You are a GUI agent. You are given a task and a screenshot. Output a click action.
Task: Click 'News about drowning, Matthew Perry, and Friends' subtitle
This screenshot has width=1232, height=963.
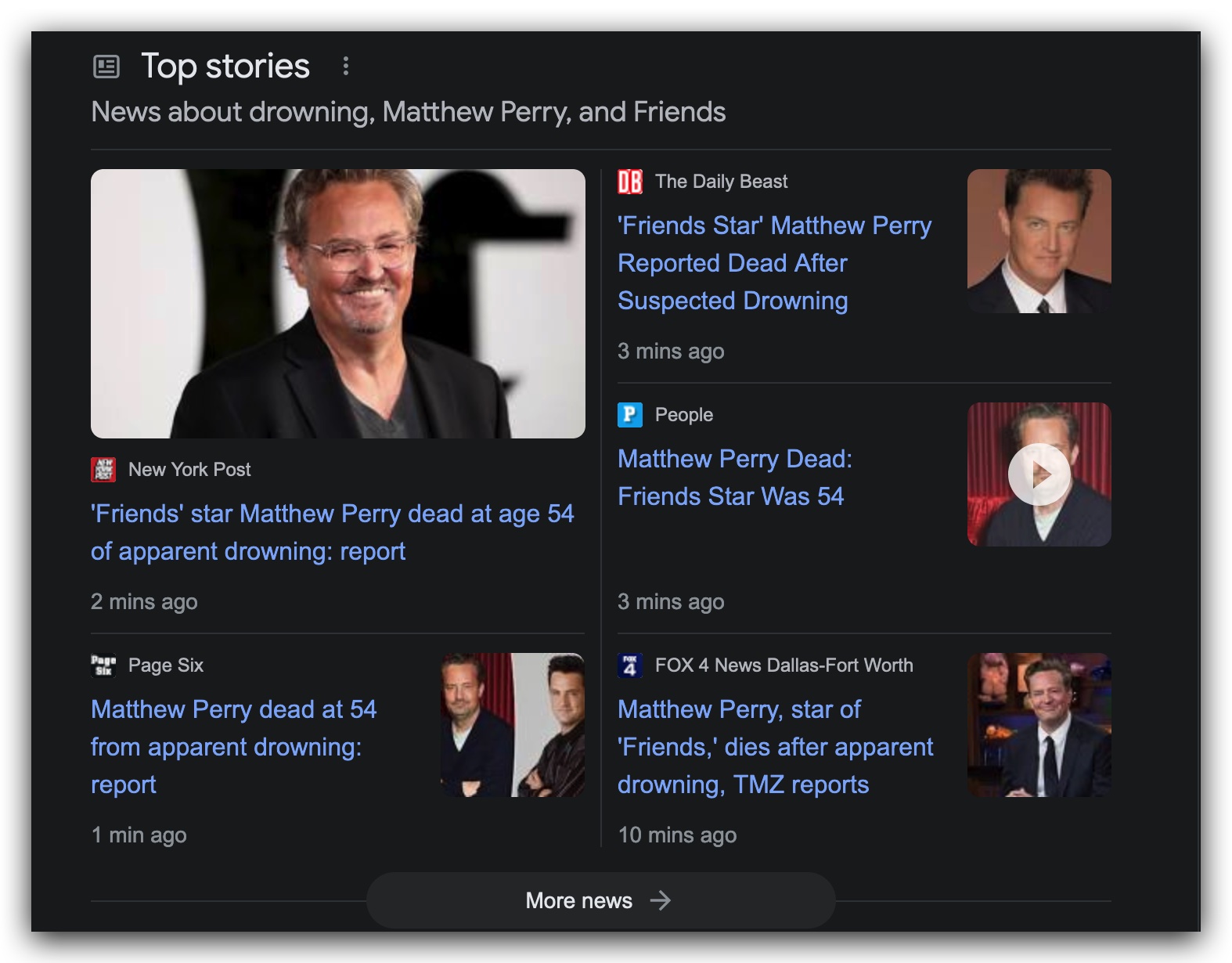point(409,112)
